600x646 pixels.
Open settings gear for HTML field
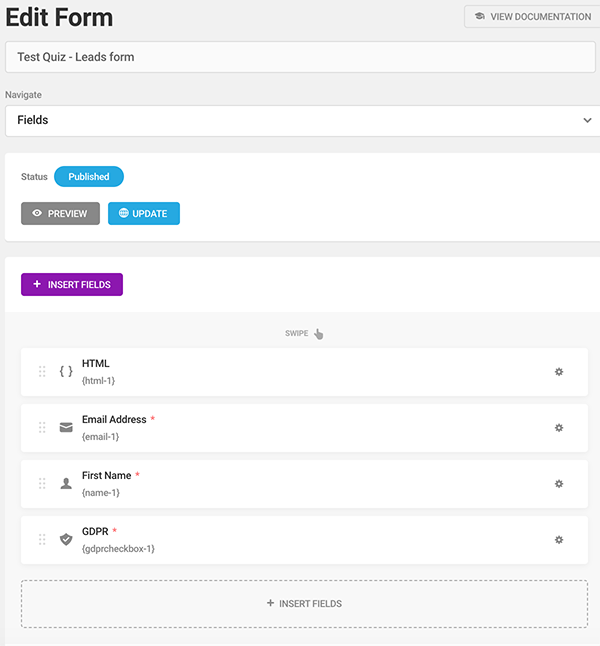559,372
